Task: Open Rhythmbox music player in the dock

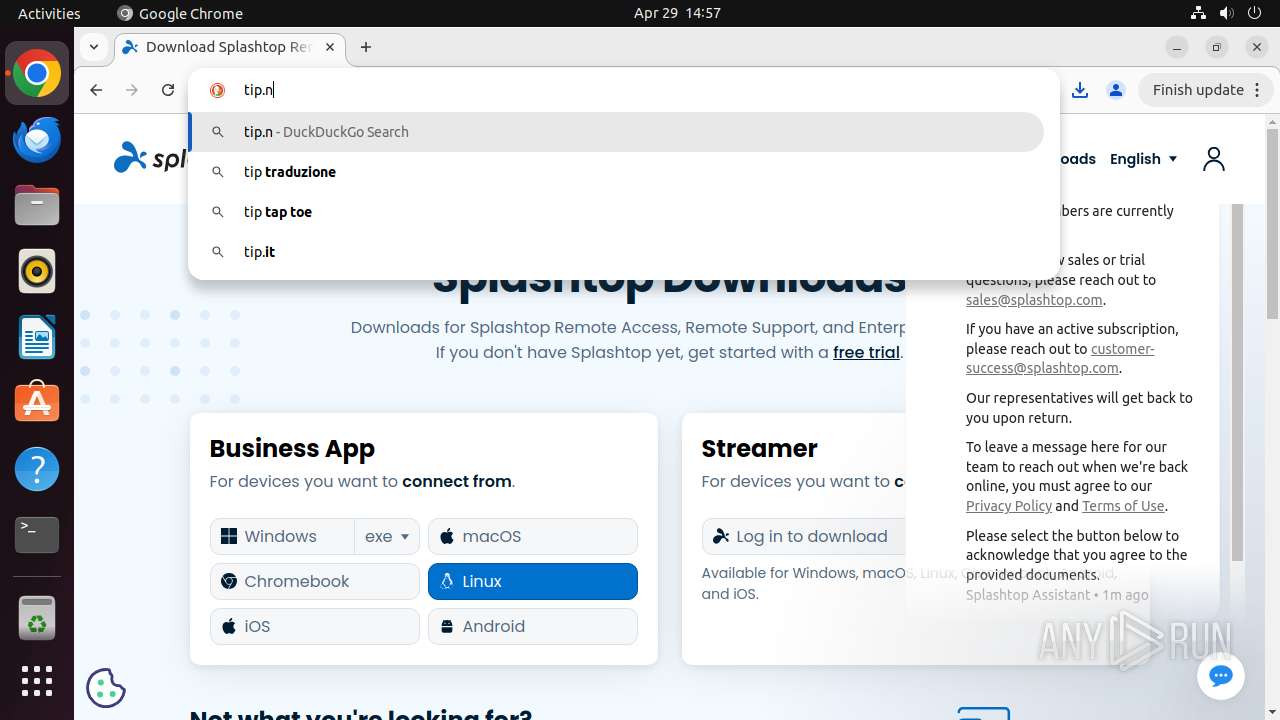Action: (x=37, y=272)
